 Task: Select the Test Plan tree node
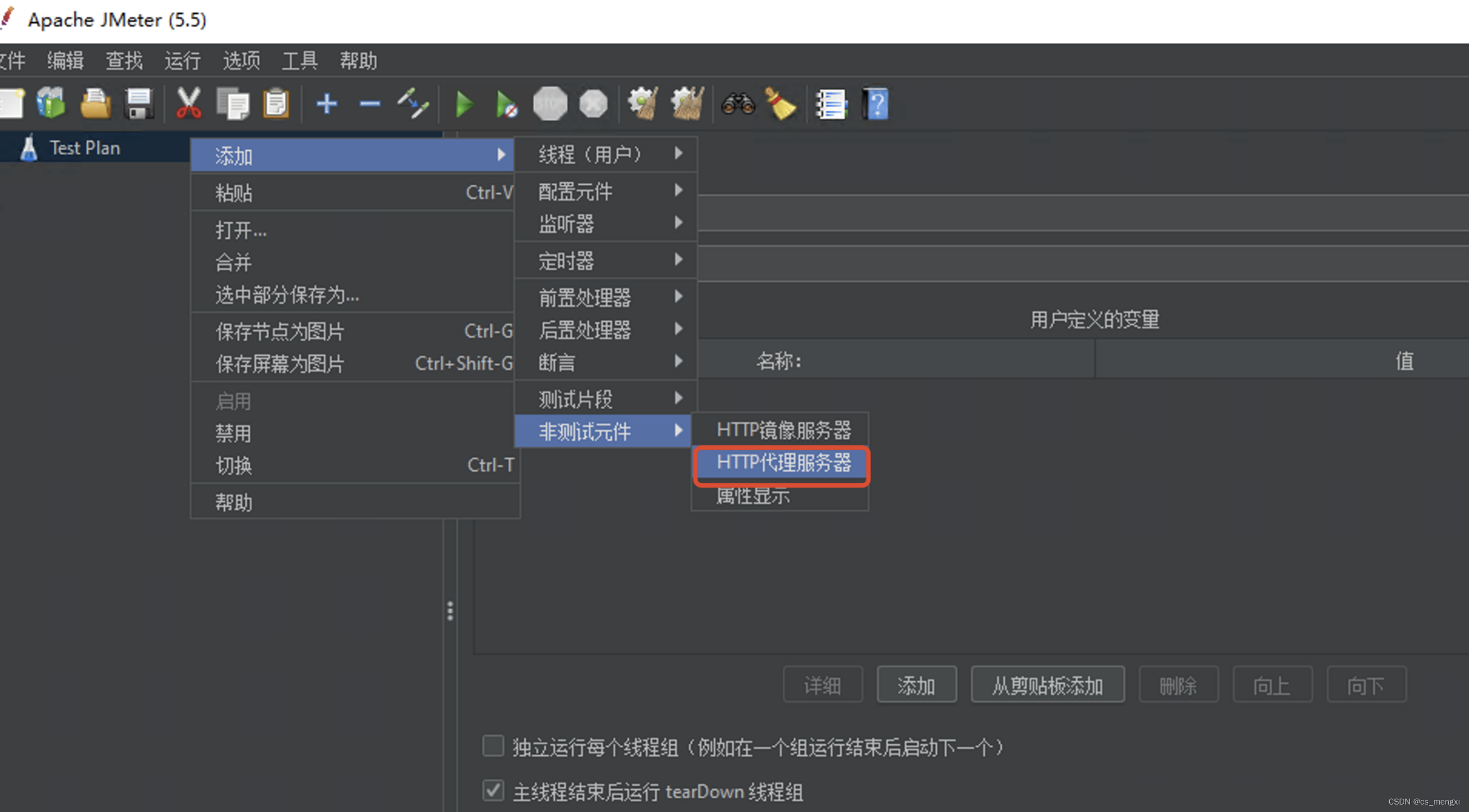tap(84, 147)
